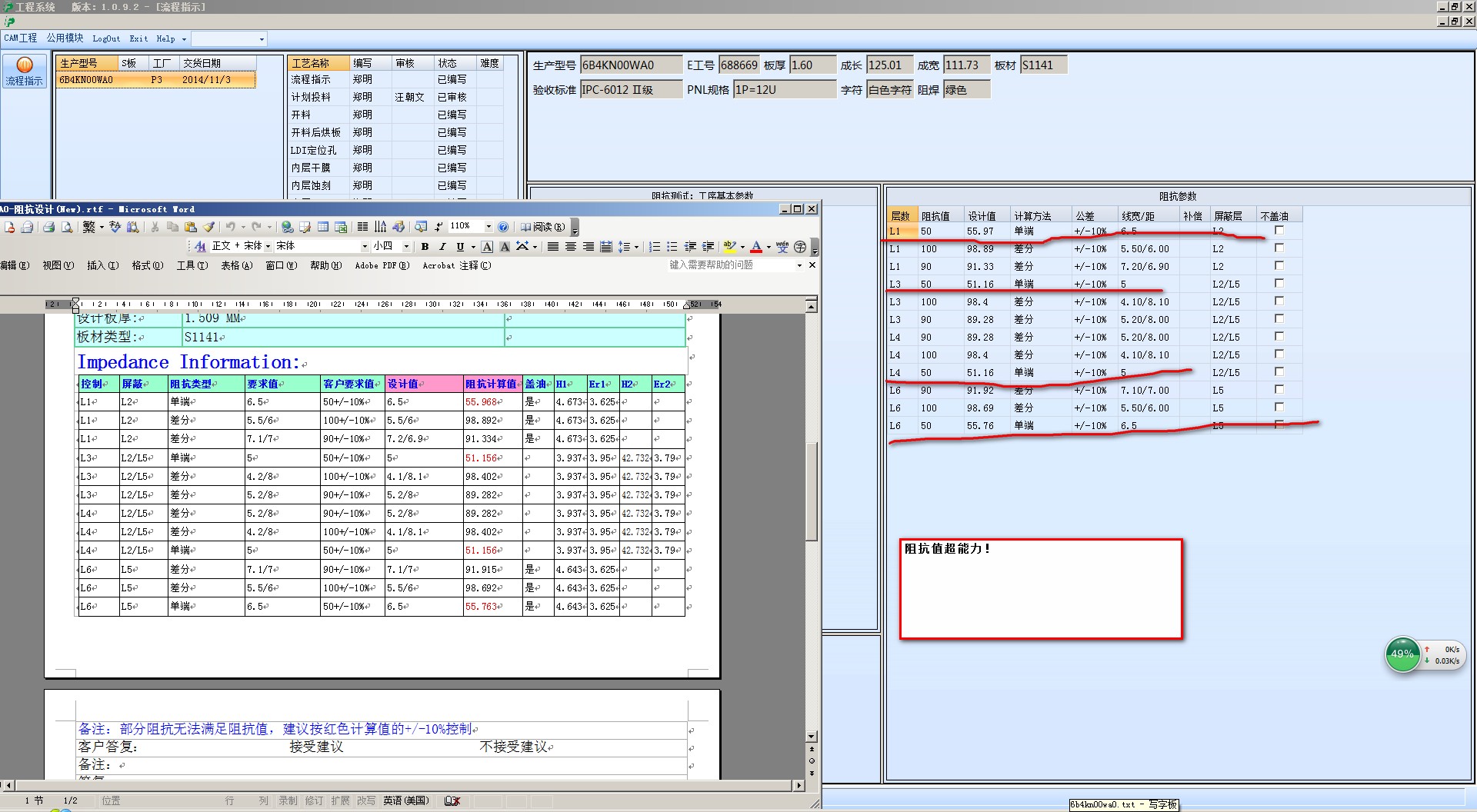
Task: Open the 公用模块 menu
Action: pos(65,38)
